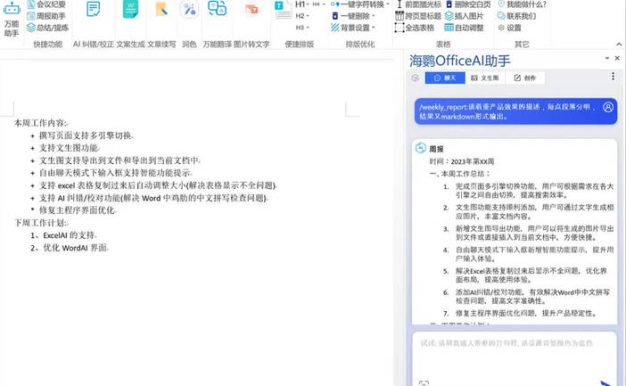Screen dimensions: 626x386
Task: Click the chat message input field
Action: tap(514, 354)
